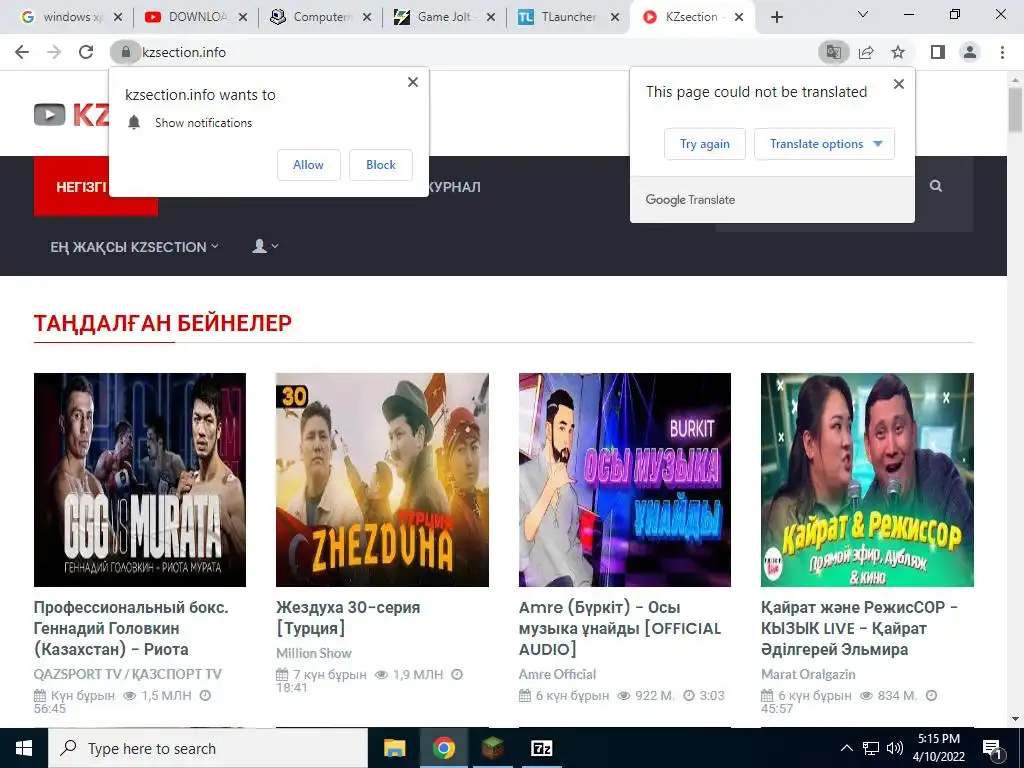Open the user account dropdown in navbar
This screenshot has width=1024, height=768.
click(x=265, y=246)
